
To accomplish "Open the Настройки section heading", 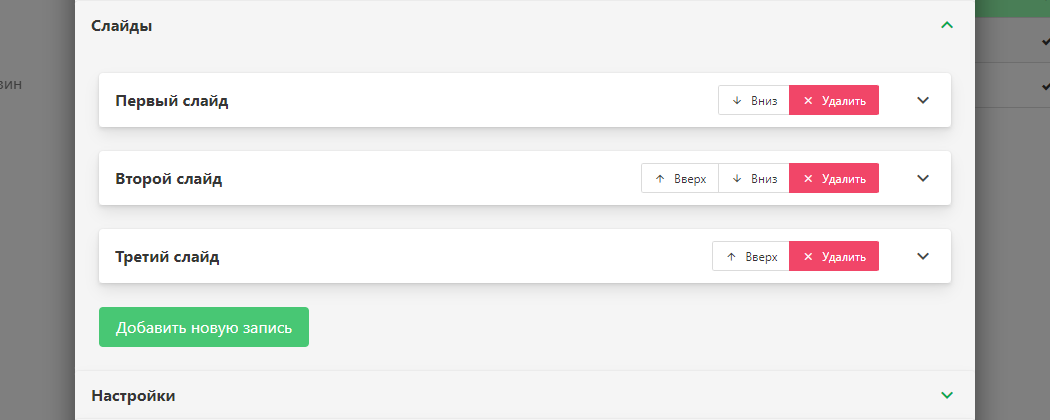I will pos(133,396).
